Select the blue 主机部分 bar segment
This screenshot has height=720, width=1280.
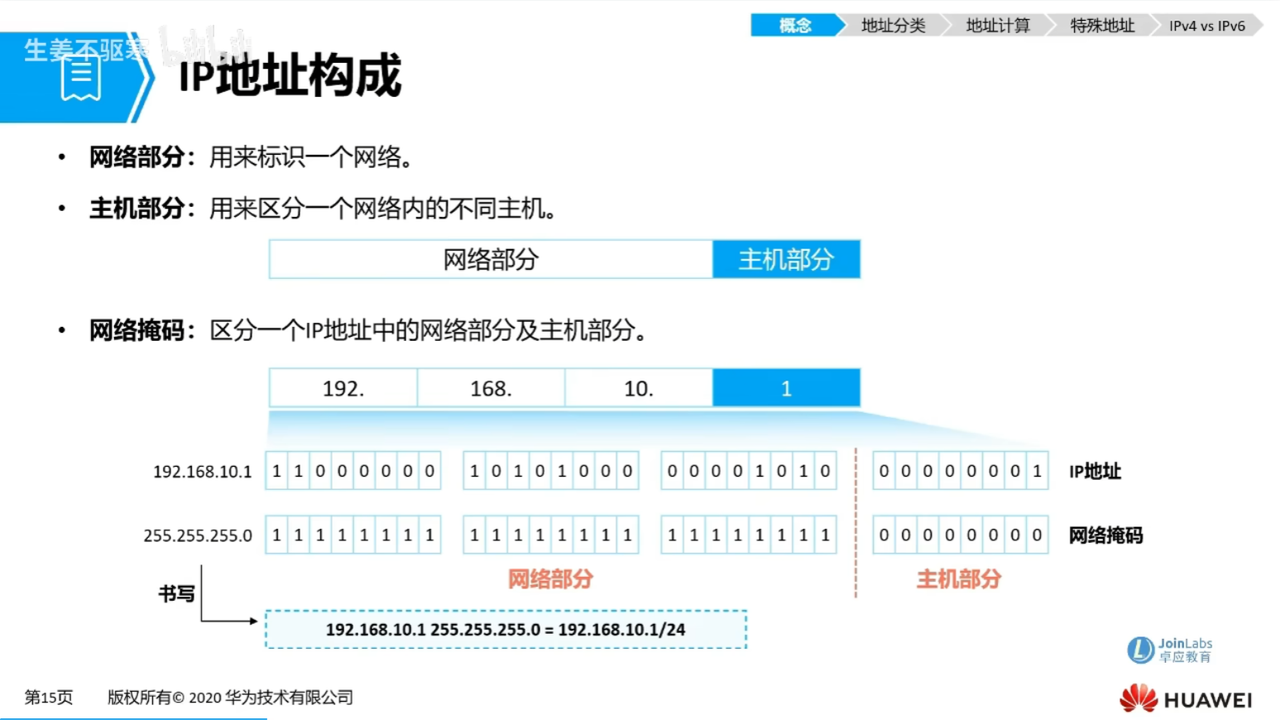coord(786,259)
